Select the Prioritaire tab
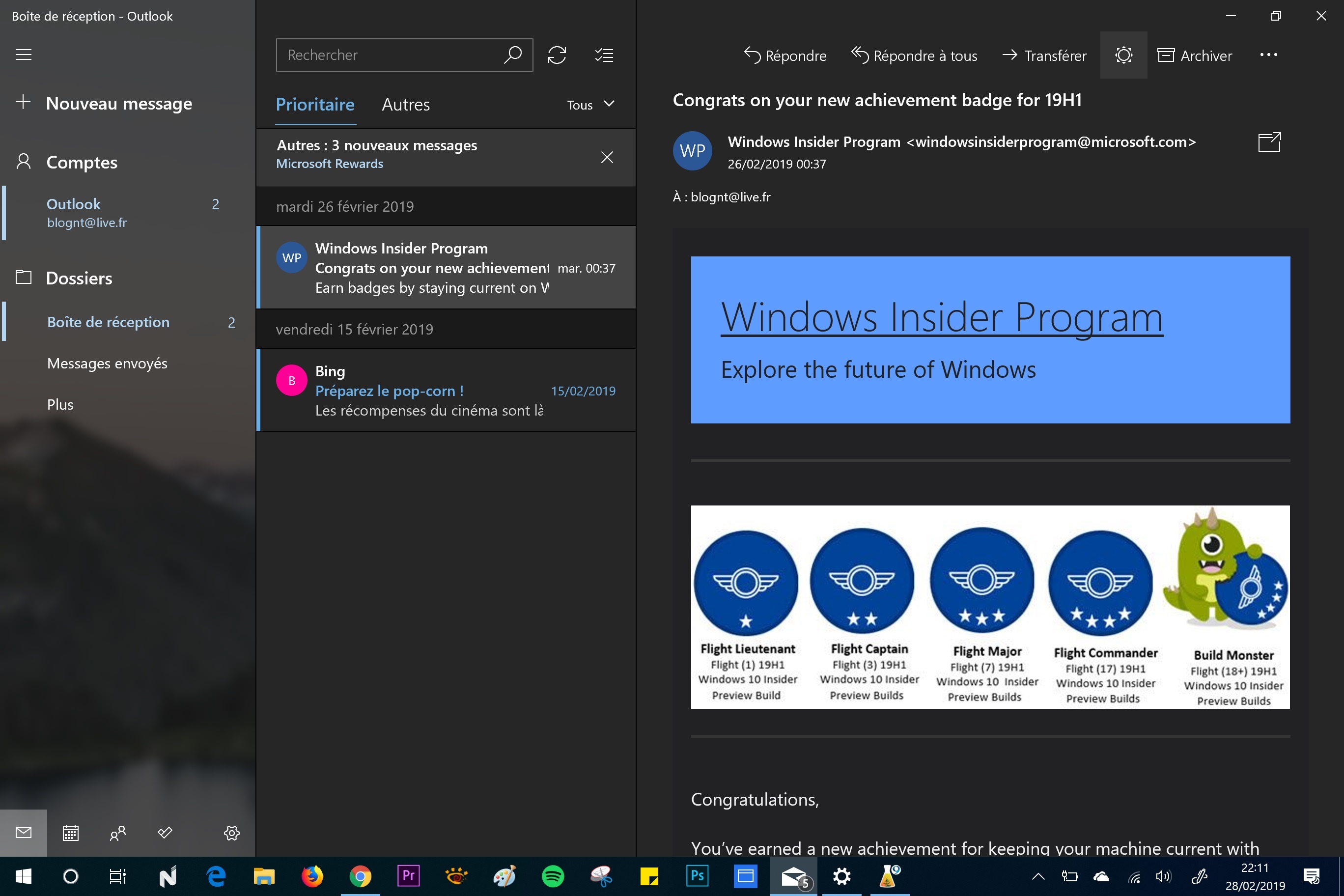 pos(315,105)
